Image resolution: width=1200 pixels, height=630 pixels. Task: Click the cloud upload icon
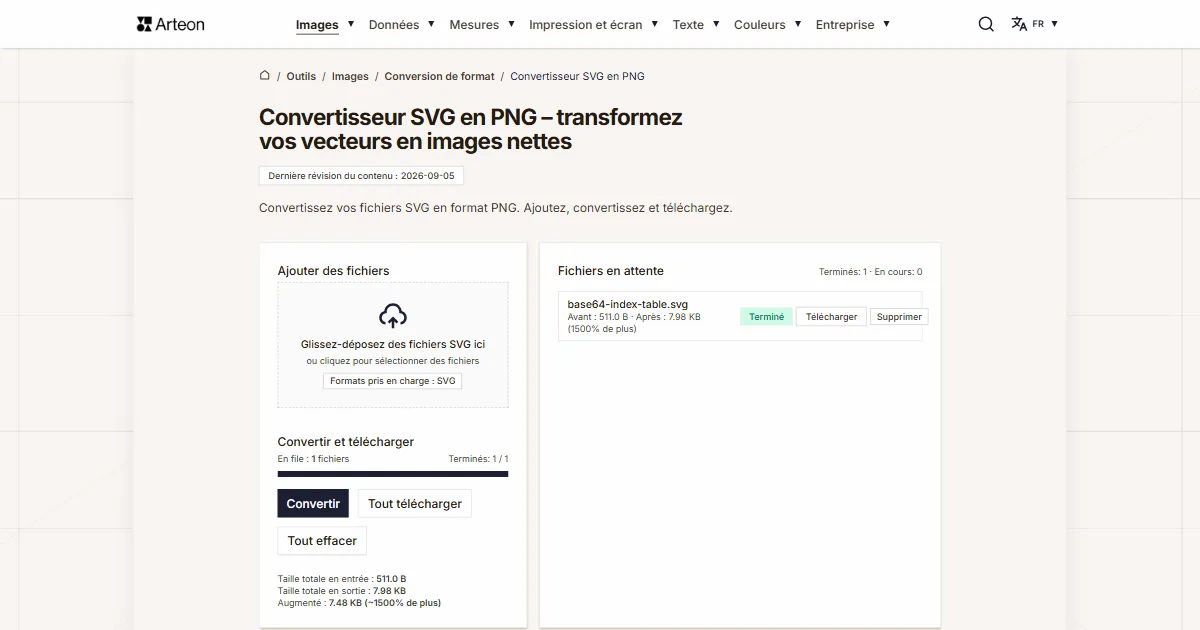tap(393, 316)
